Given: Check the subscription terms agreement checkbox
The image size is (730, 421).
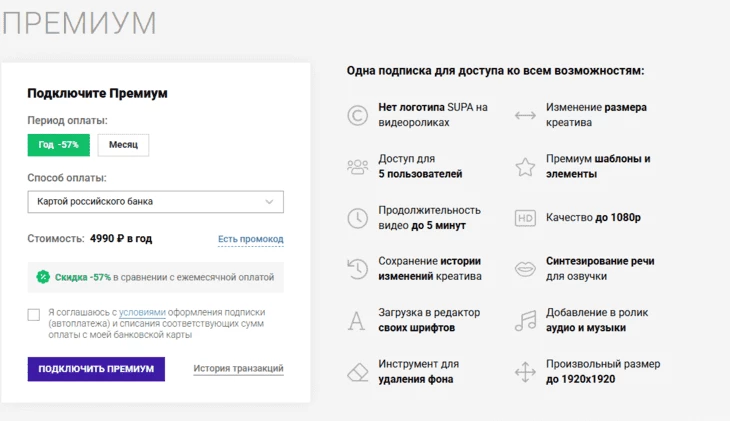Looking at the screenshot, I should (34, 314).
